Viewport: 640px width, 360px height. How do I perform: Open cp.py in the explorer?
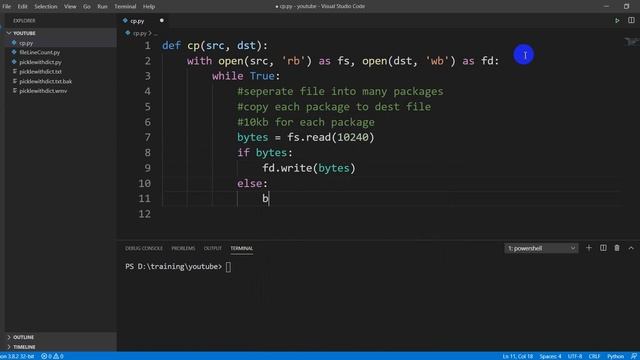[26, 43]
